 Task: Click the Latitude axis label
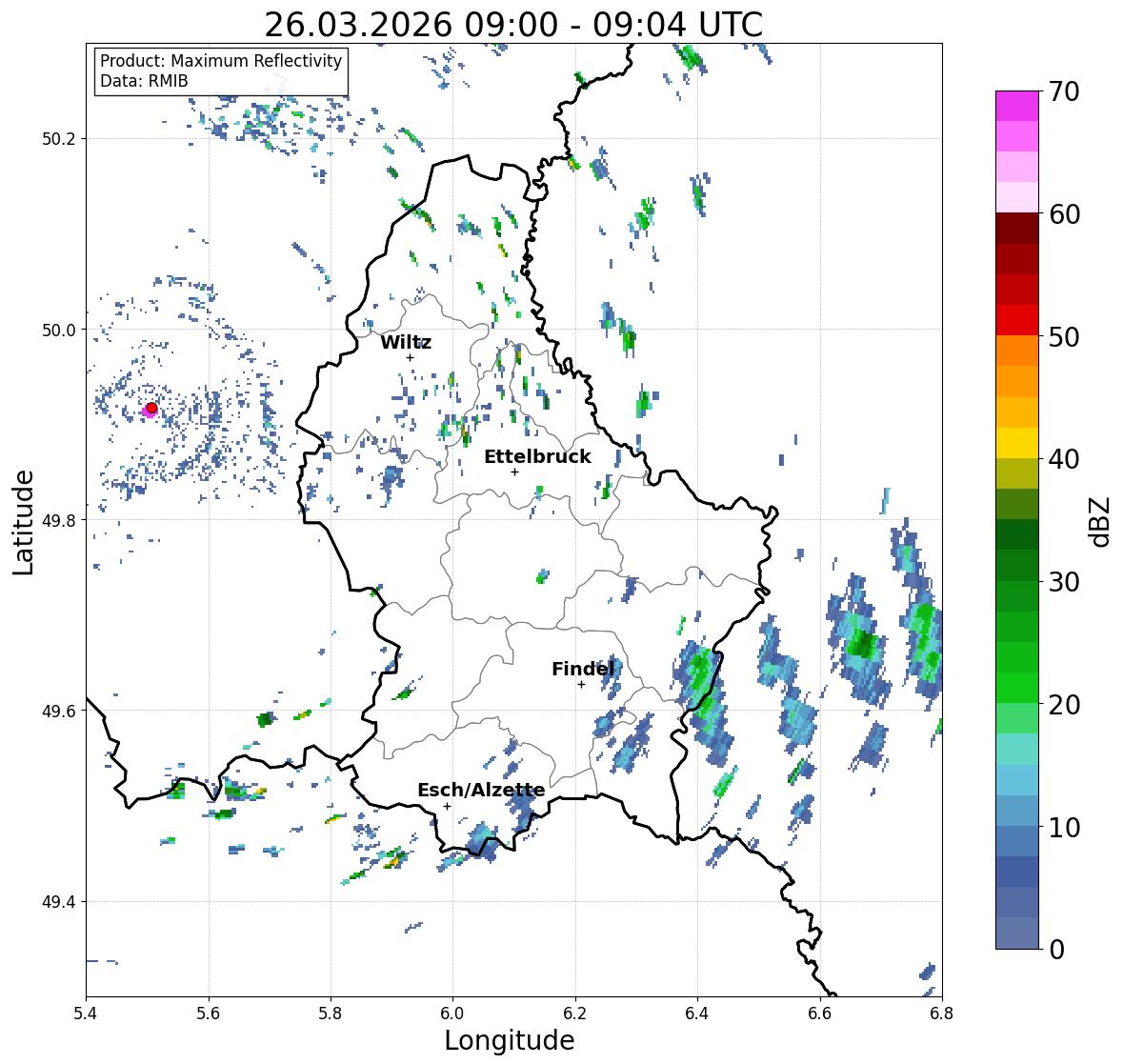24,522
